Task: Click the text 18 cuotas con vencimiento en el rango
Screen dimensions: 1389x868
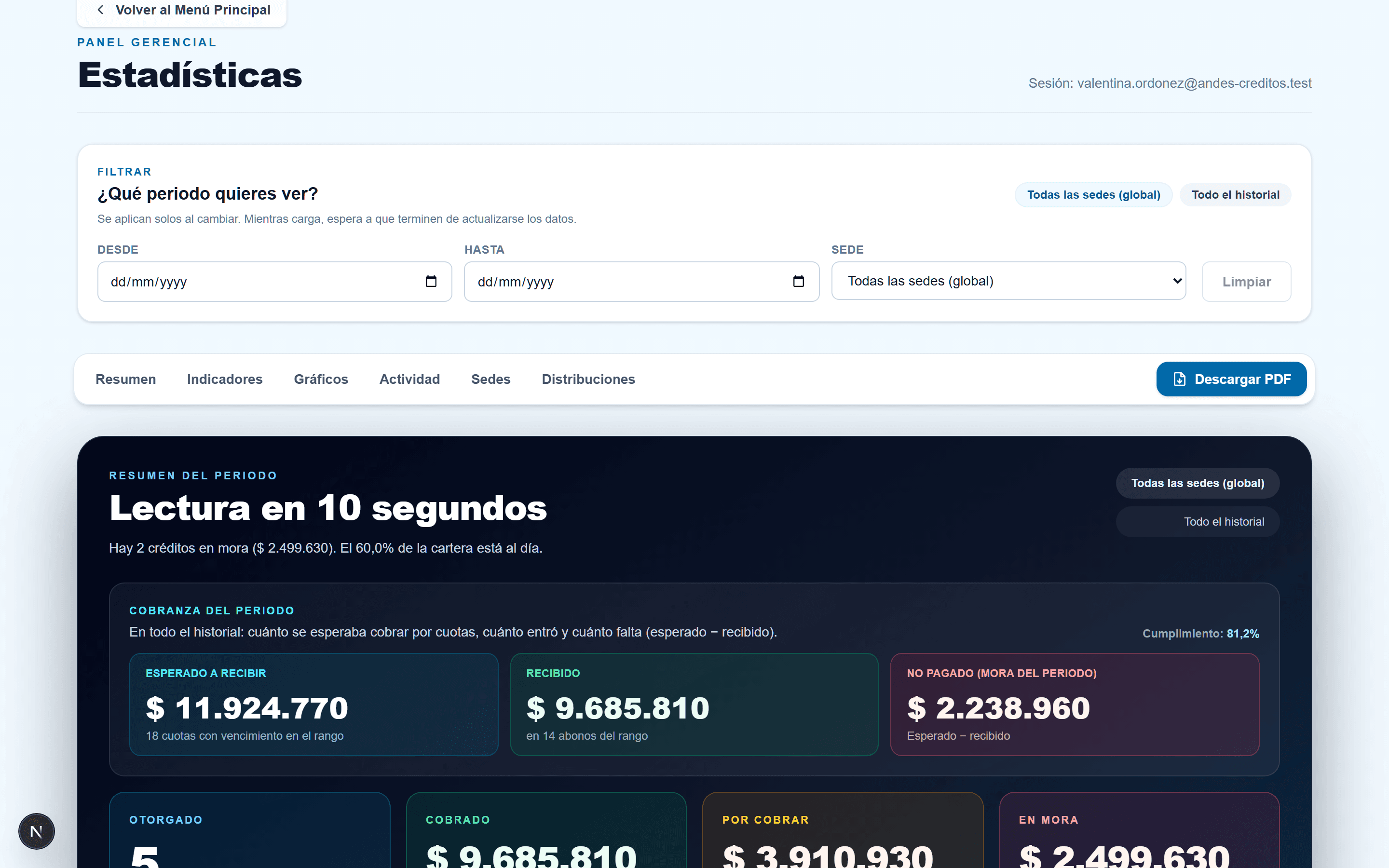Action: [245, 736]
